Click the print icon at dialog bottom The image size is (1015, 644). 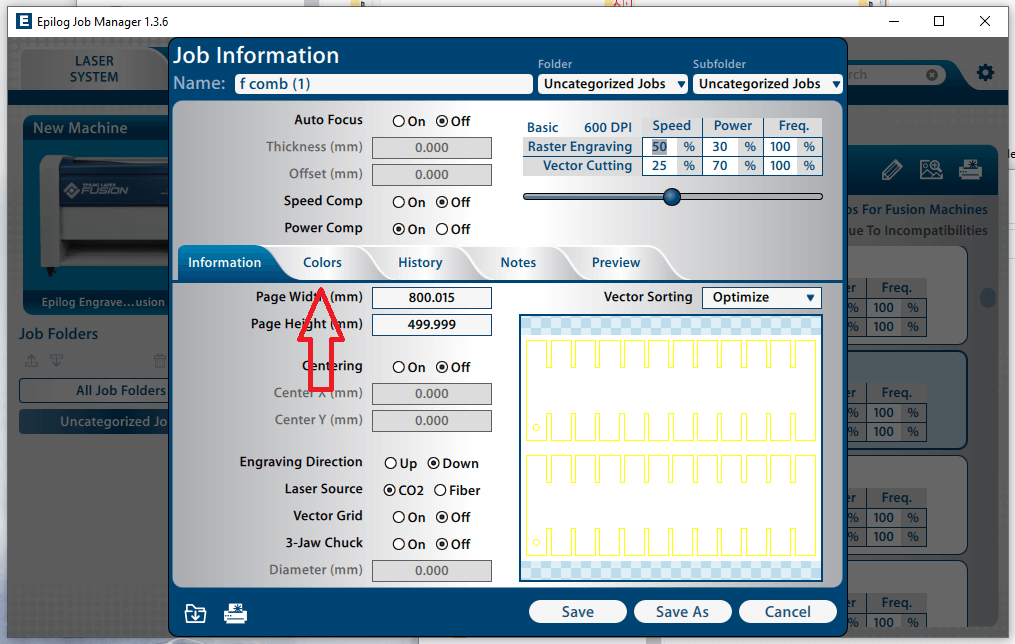click(x=236, y=613)
